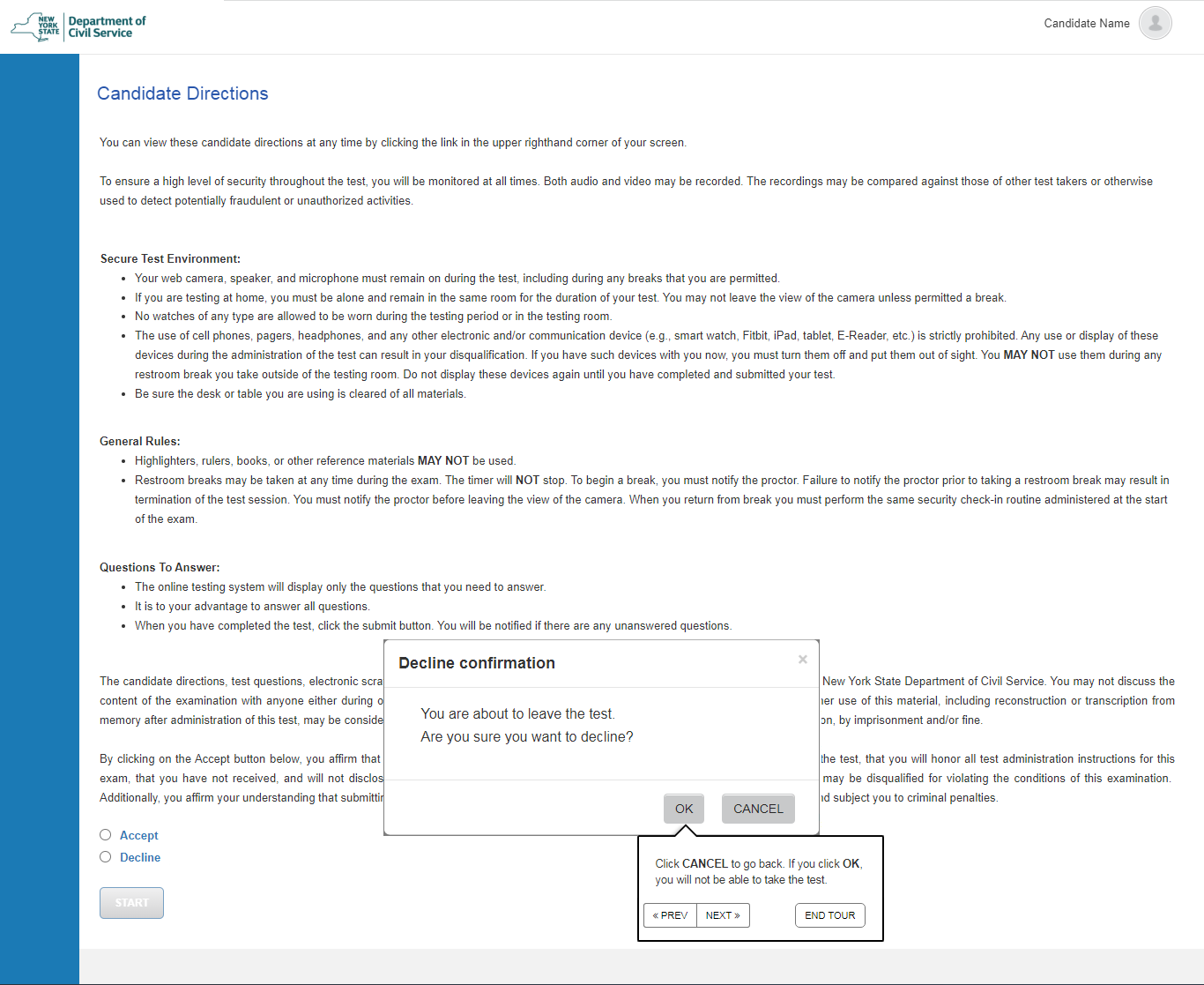
Task: Select the Accept radio button
Action: coord(106,835)
